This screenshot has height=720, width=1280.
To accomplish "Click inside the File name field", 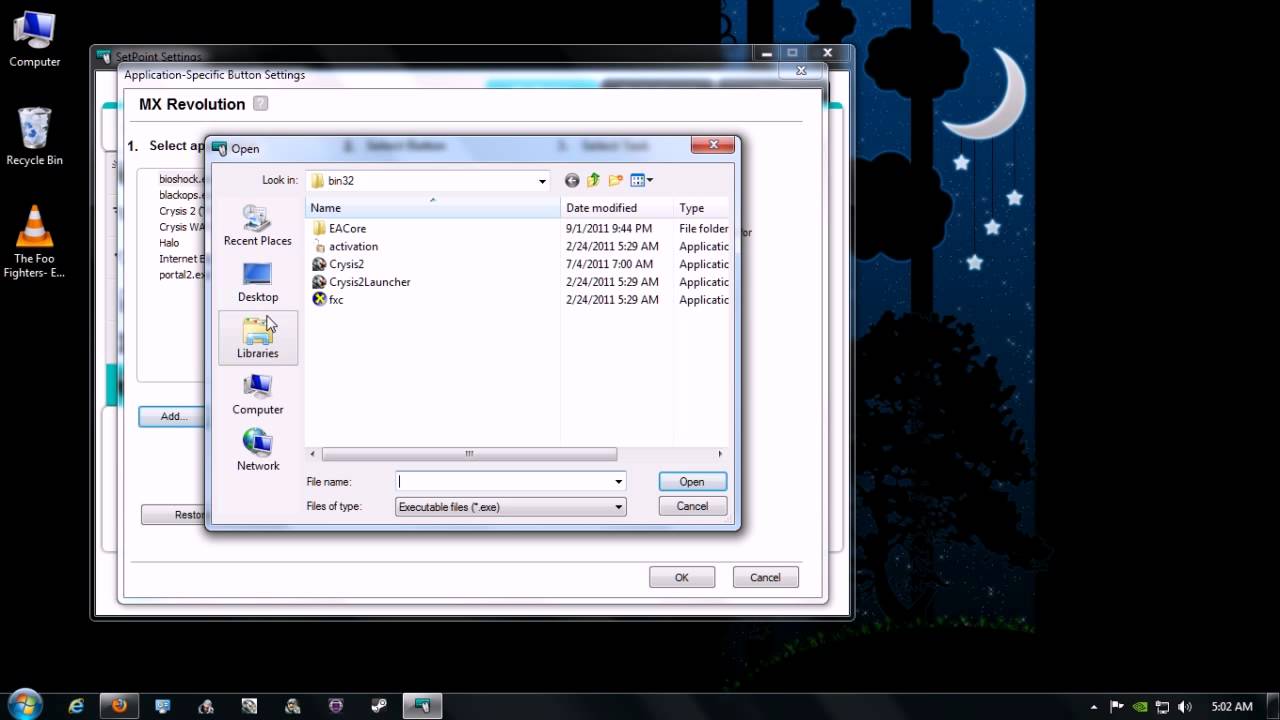I will pyautogui.click(x=503, y=482).
